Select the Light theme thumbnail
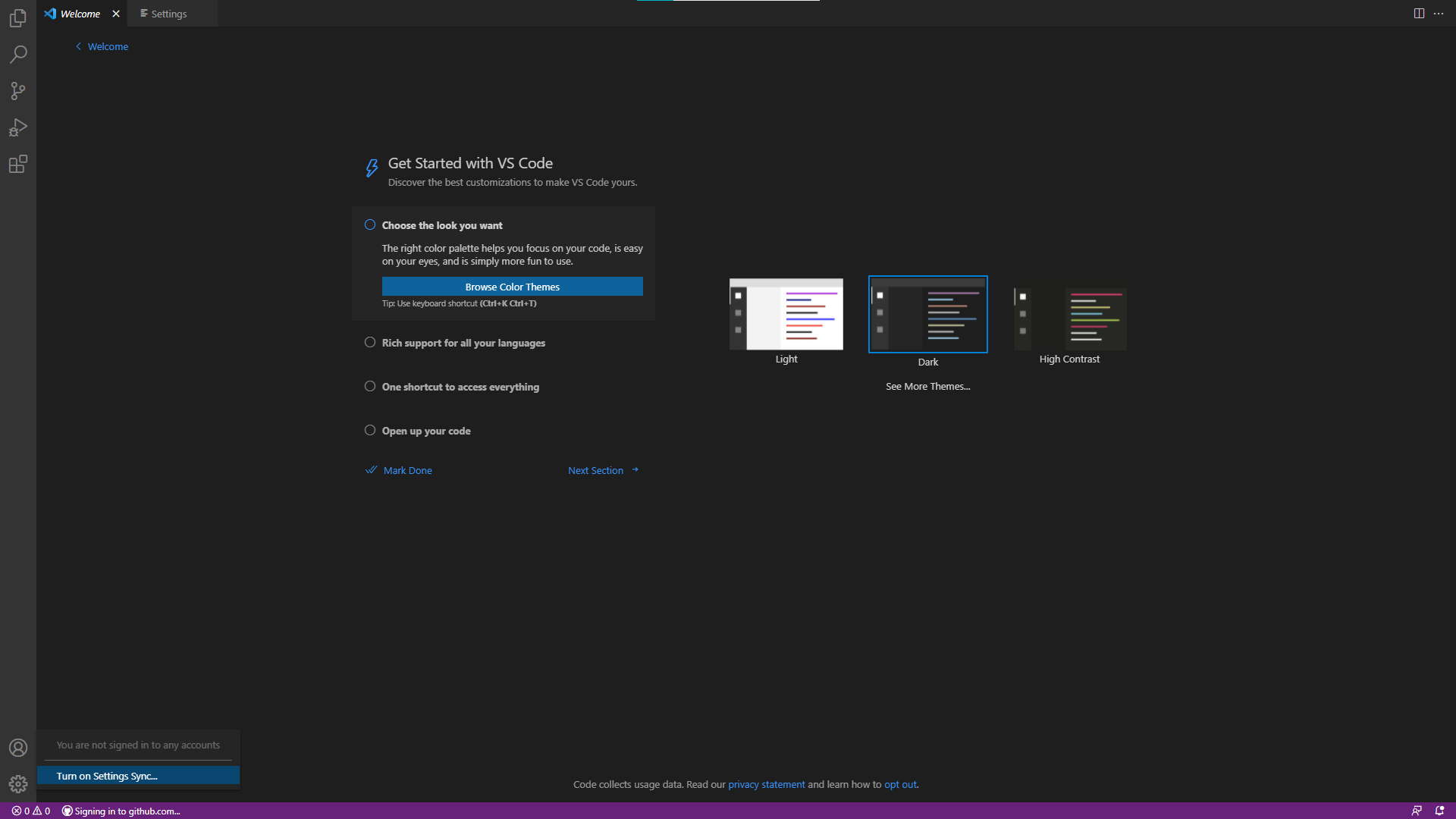 click(786, 314)
